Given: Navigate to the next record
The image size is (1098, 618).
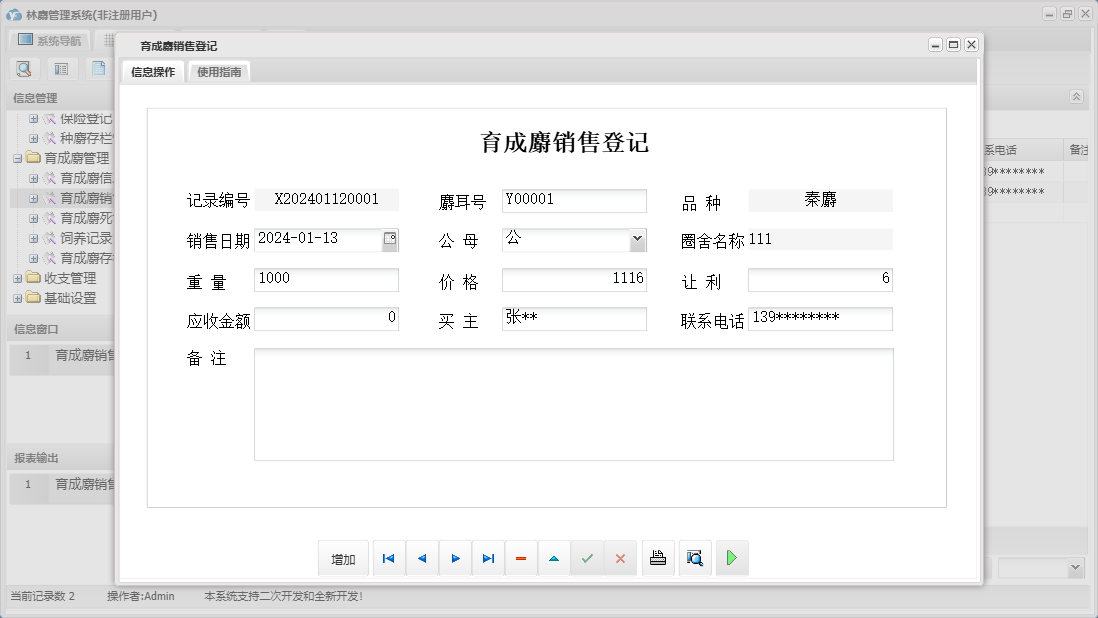Looking at the screenshot, I should point(455,558).
